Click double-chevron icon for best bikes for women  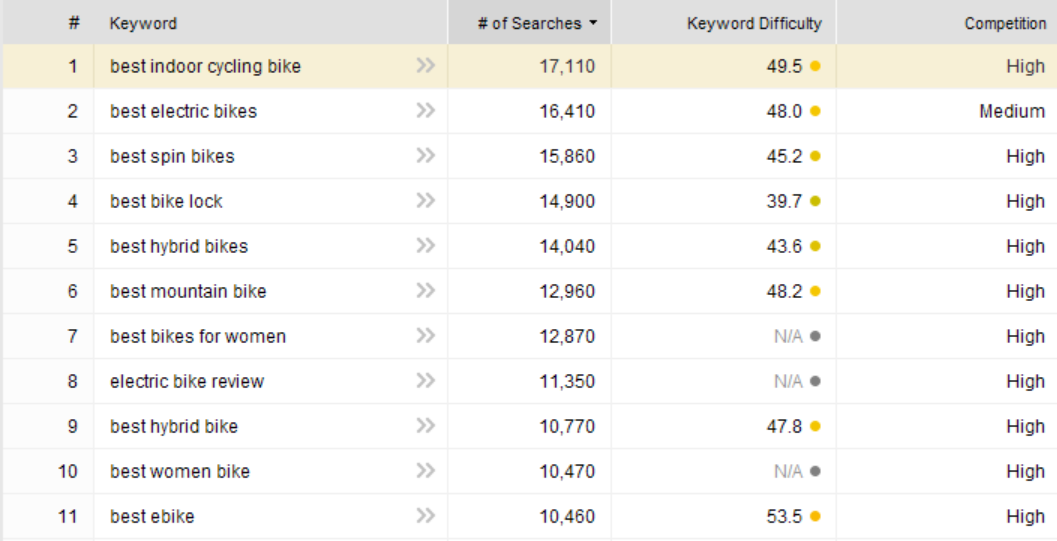425,336
